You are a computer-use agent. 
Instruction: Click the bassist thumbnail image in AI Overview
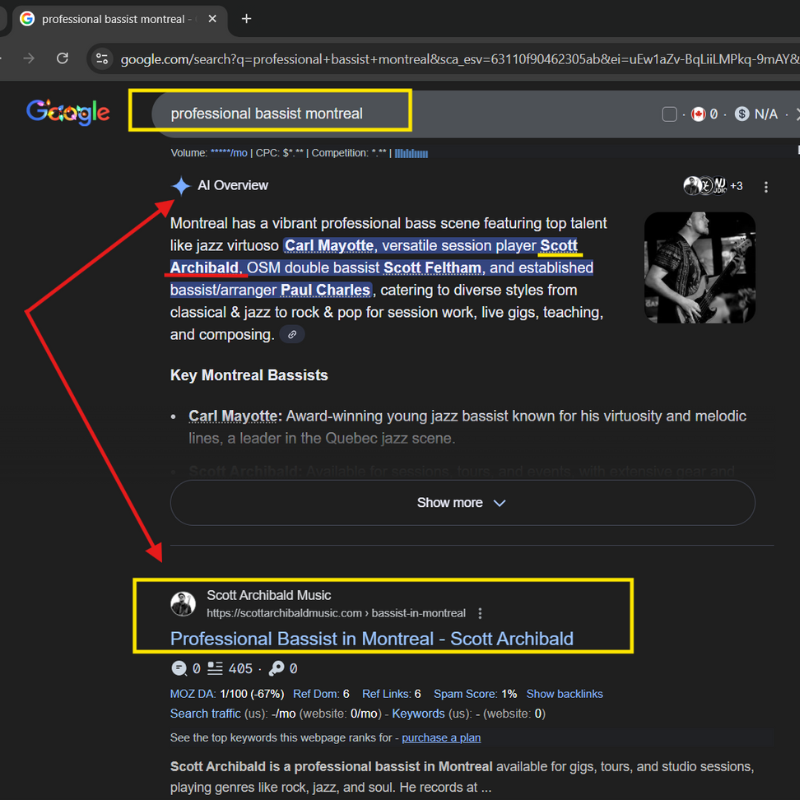tap(699, 267)
